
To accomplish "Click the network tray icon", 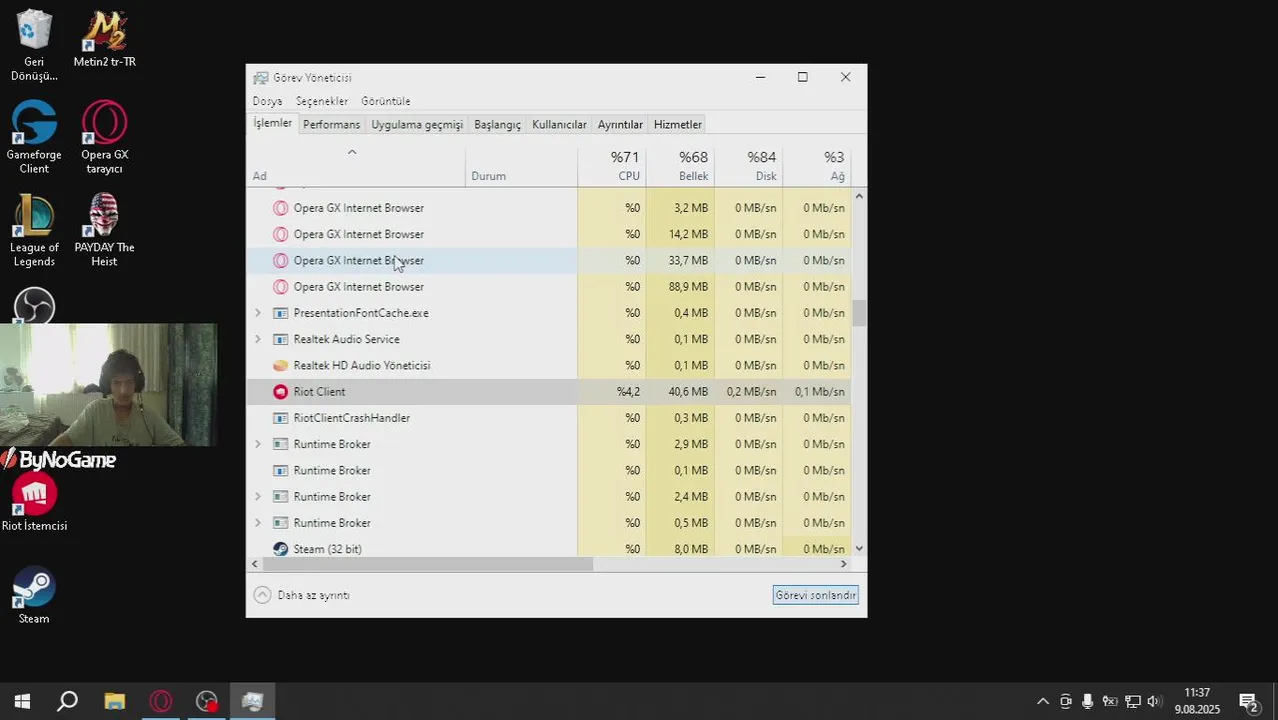I will pos(1132,702).
